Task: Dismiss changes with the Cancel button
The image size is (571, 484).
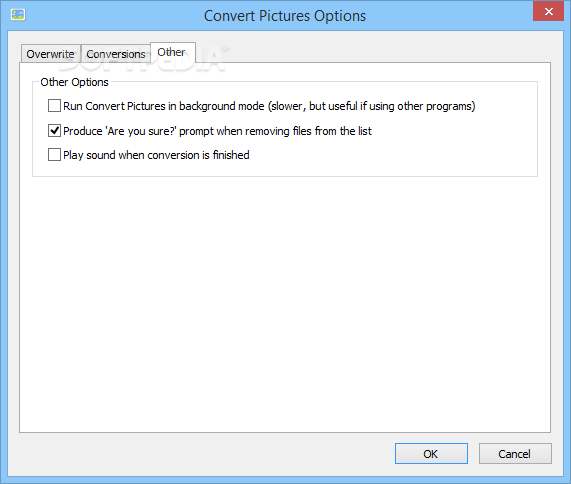Action: pos(515,453)
